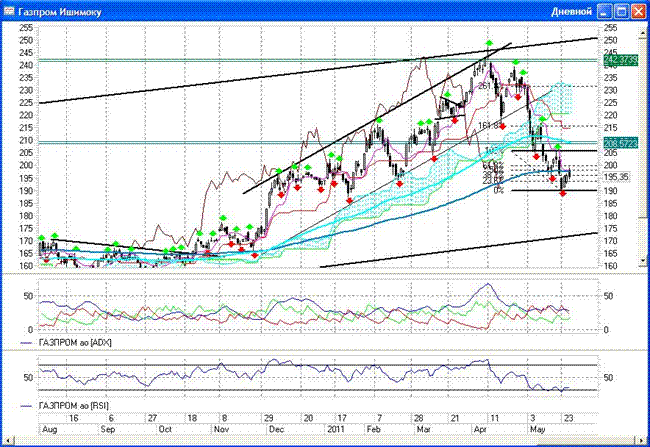Click the 250 value on right price scale
The height and width of the screenshot is (447, 650).
point(611,40)
